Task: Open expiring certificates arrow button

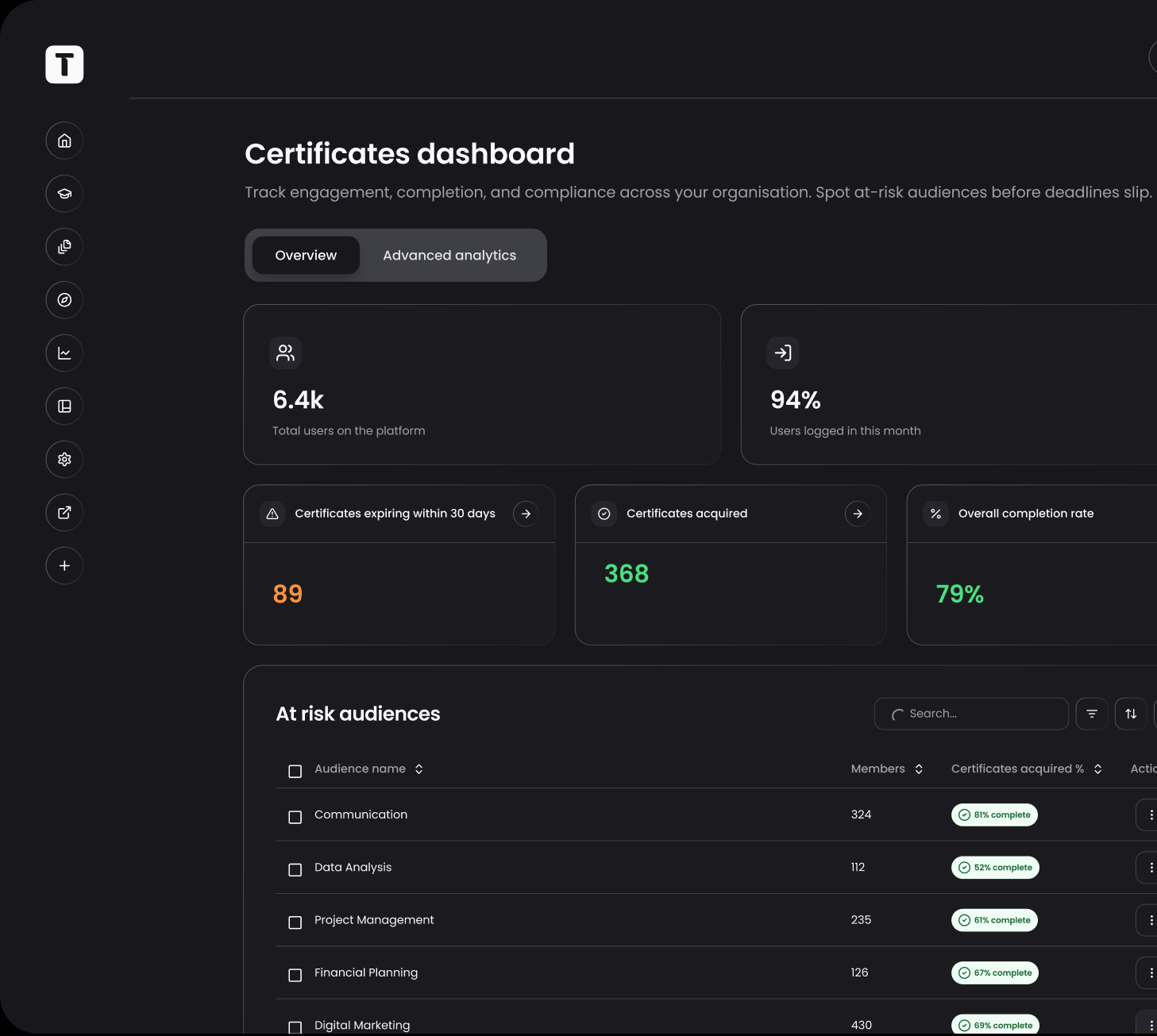Action: click(x=526, y=514)
